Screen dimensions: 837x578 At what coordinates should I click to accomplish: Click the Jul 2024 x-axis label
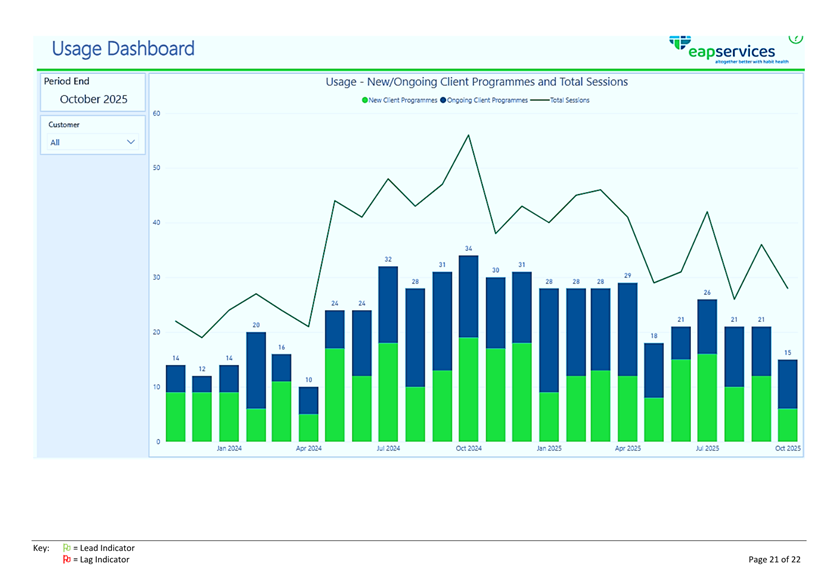[x=388, y=449]
